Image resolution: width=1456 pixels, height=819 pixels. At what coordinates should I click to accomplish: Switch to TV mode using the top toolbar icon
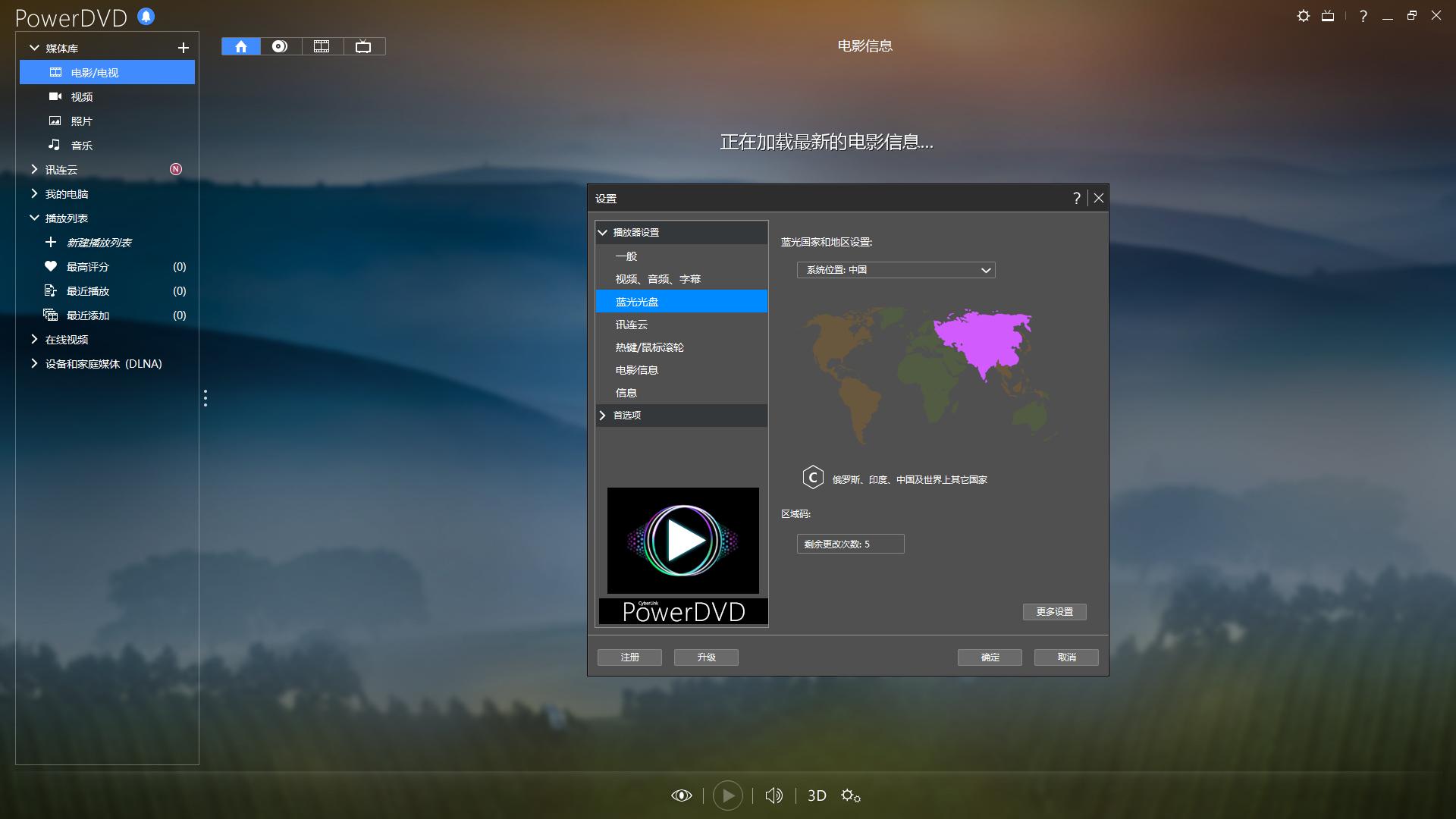coord(364,45)
